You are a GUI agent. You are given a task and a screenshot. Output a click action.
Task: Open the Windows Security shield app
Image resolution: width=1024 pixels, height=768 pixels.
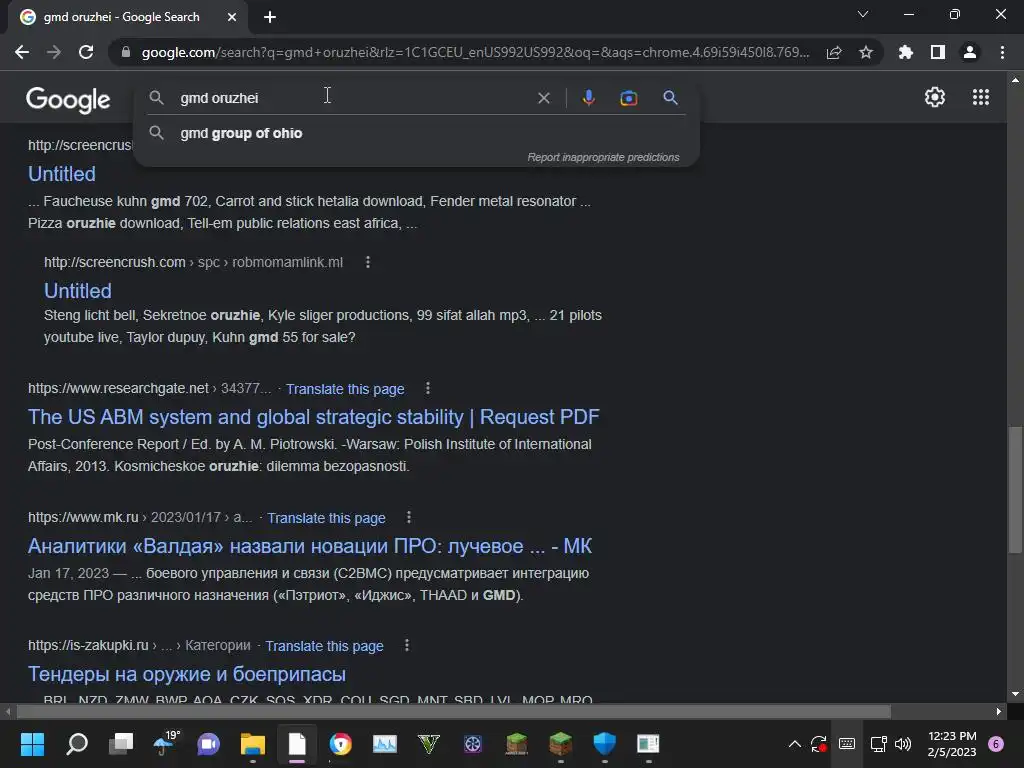pyautogui.click(x=604, y=743)
